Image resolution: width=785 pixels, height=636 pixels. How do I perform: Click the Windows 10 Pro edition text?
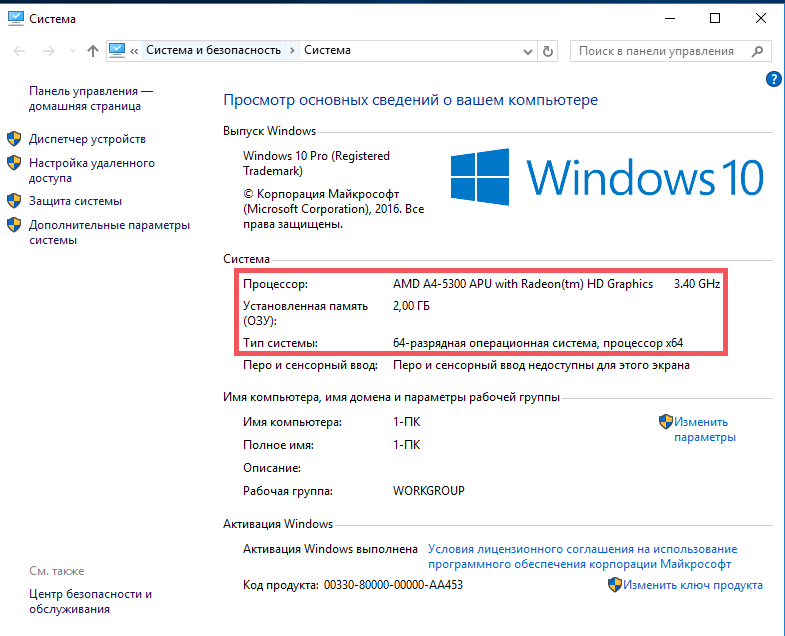click(x=316, y=163)
